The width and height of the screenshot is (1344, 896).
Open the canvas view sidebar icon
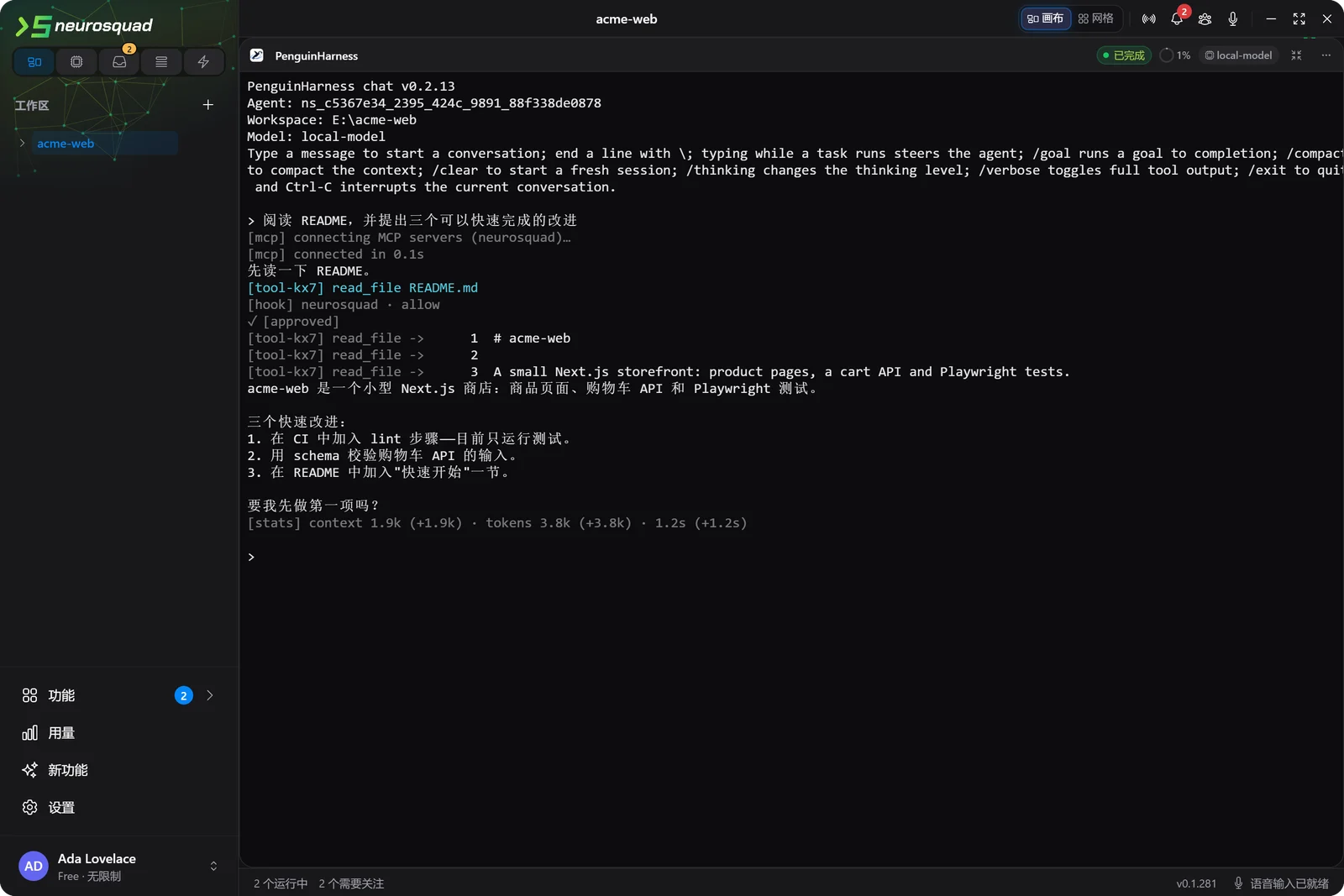click(34, 62)
